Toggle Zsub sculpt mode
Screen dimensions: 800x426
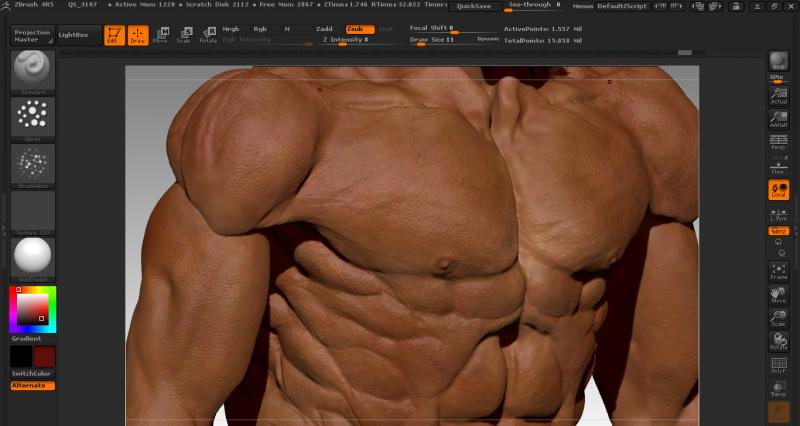(360, 29)
